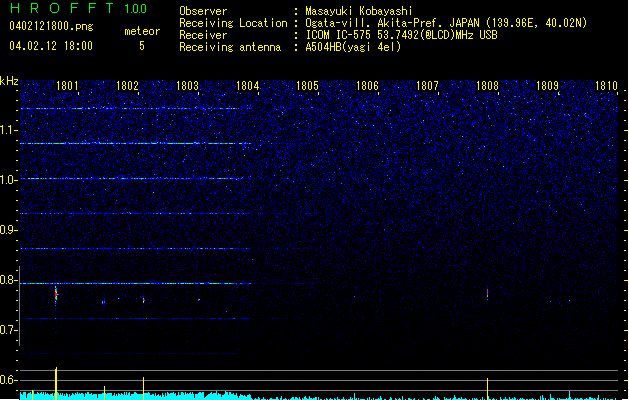Click the 1803 time axis label
629x400 pixels.
point(187,86)
